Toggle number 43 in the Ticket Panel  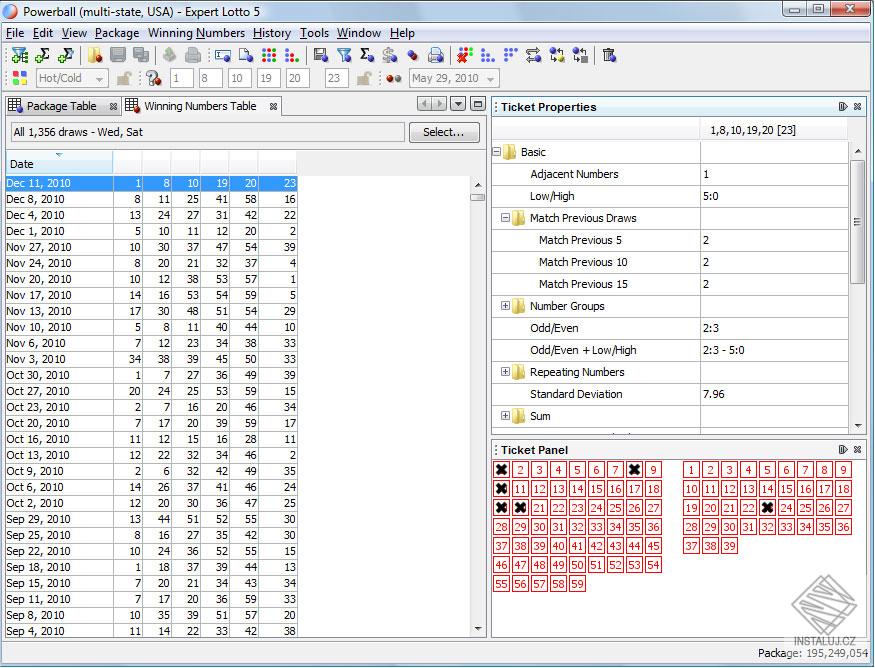click(x=616, y=546)
